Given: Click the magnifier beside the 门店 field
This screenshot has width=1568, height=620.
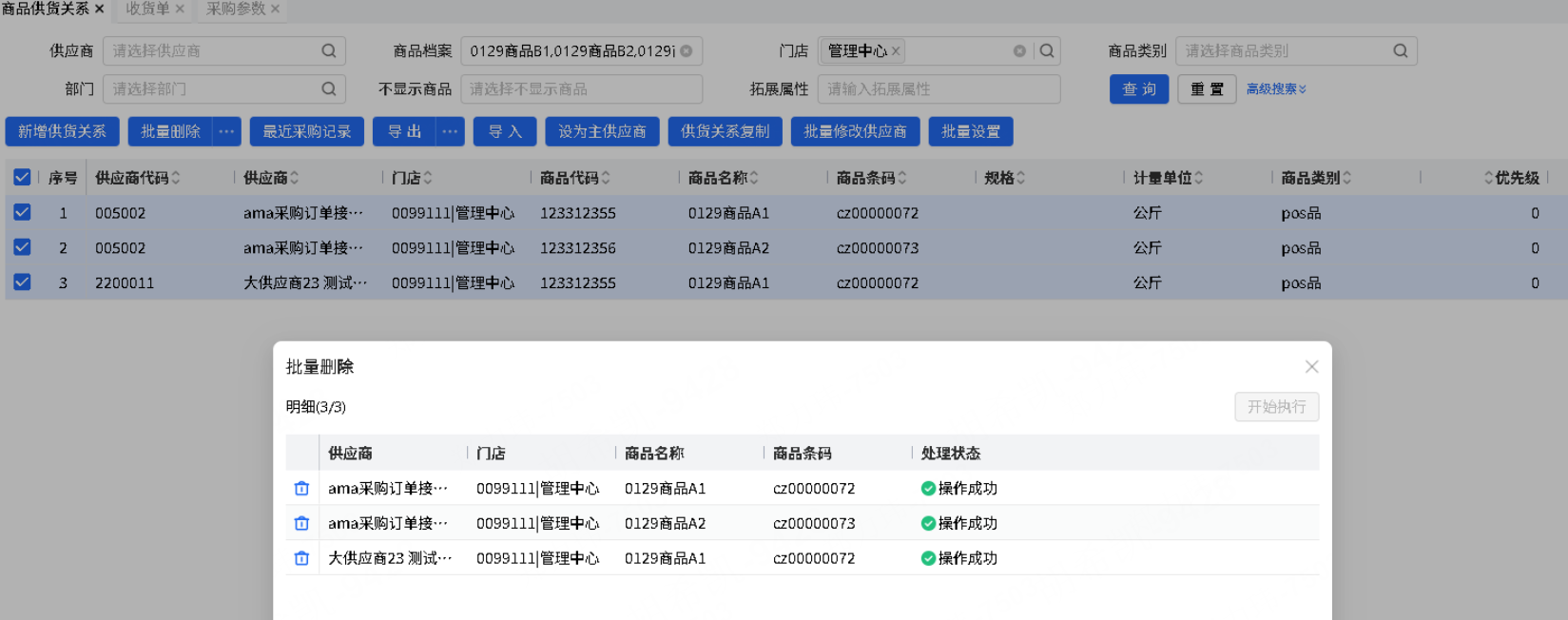Looking at the screenshot, I should [x=1047, y=51].
